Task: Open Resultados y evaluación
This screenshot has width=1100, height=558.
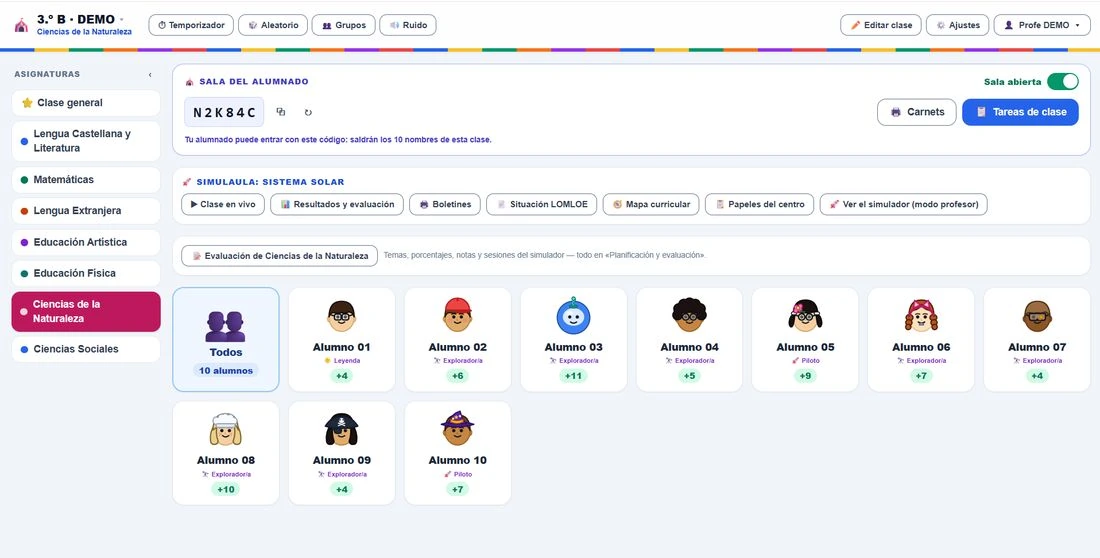Action: (337, 204)
